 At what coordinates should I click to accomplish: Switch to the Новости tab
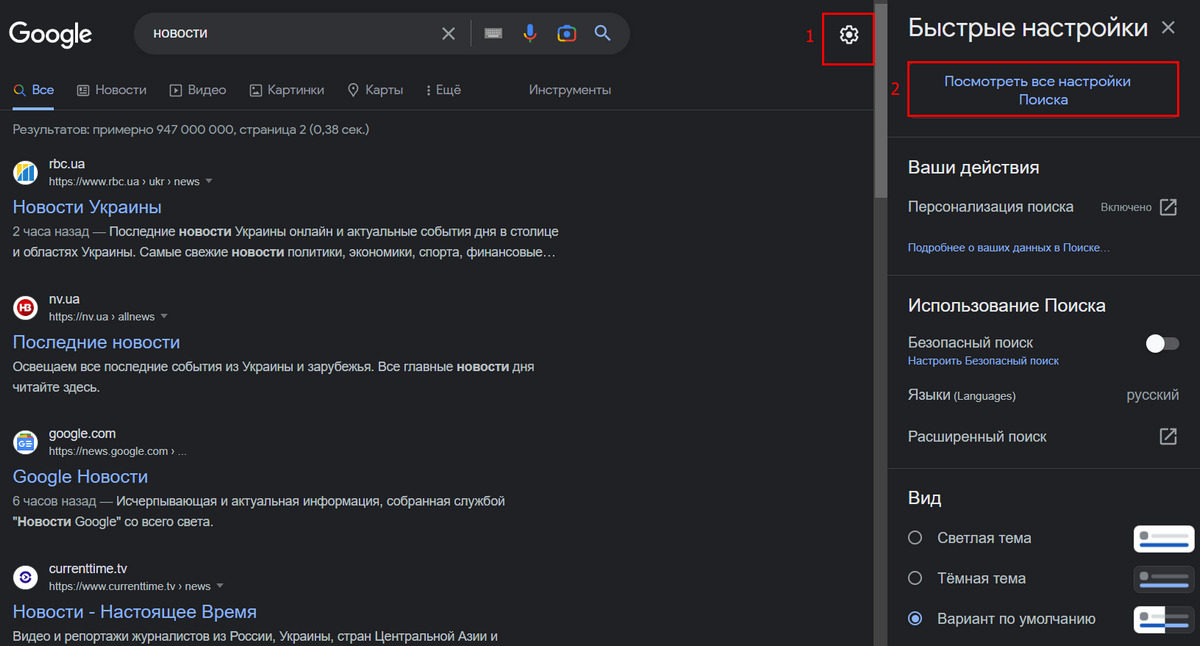pos(111,90)
